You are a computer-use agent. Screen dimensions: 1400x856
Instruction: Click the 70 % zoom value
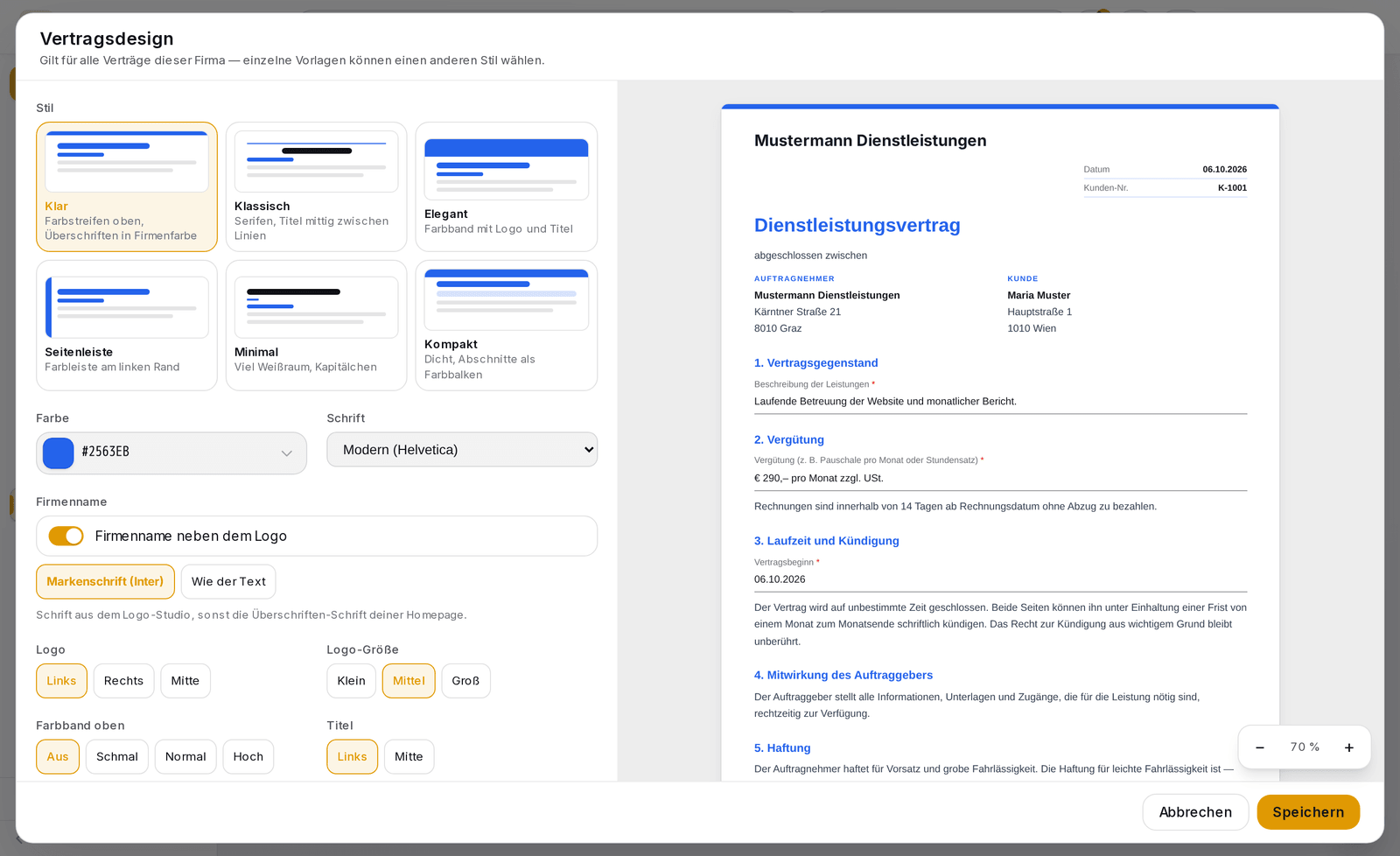1305,747
